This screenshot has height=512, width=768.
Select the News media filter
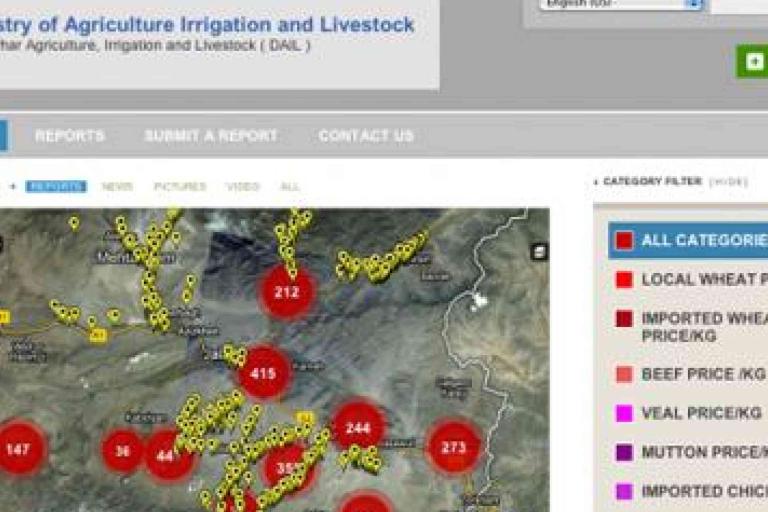point(117,187)
